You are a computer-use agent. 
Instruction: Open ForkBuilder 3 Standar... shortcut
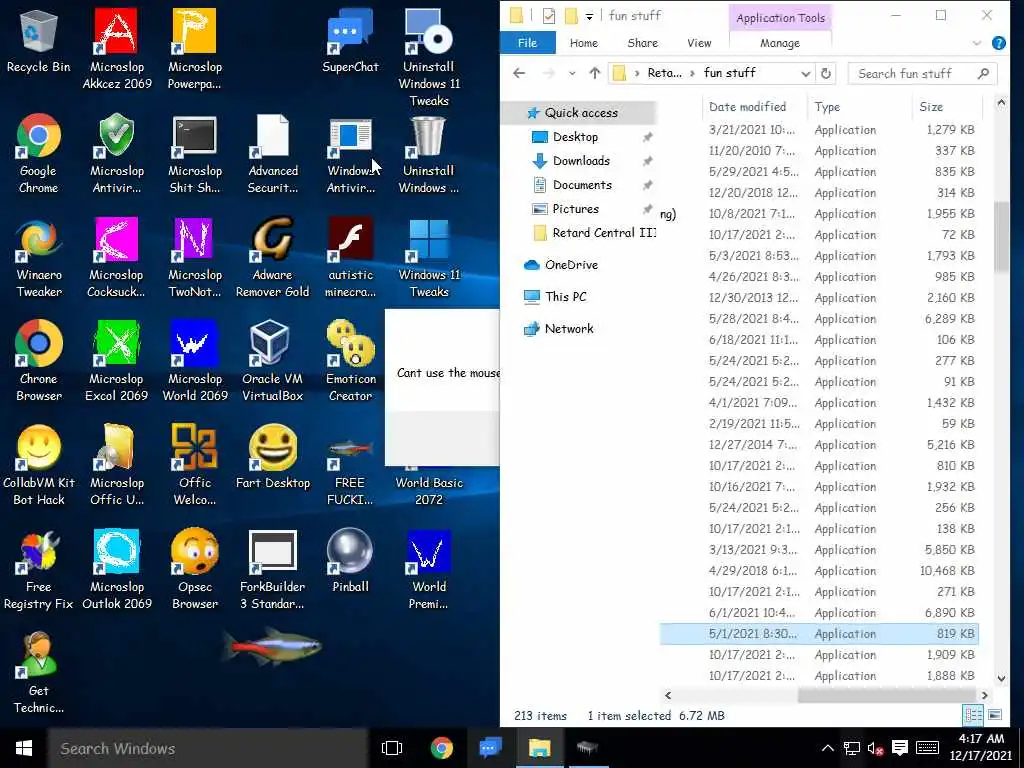[273, 569]
